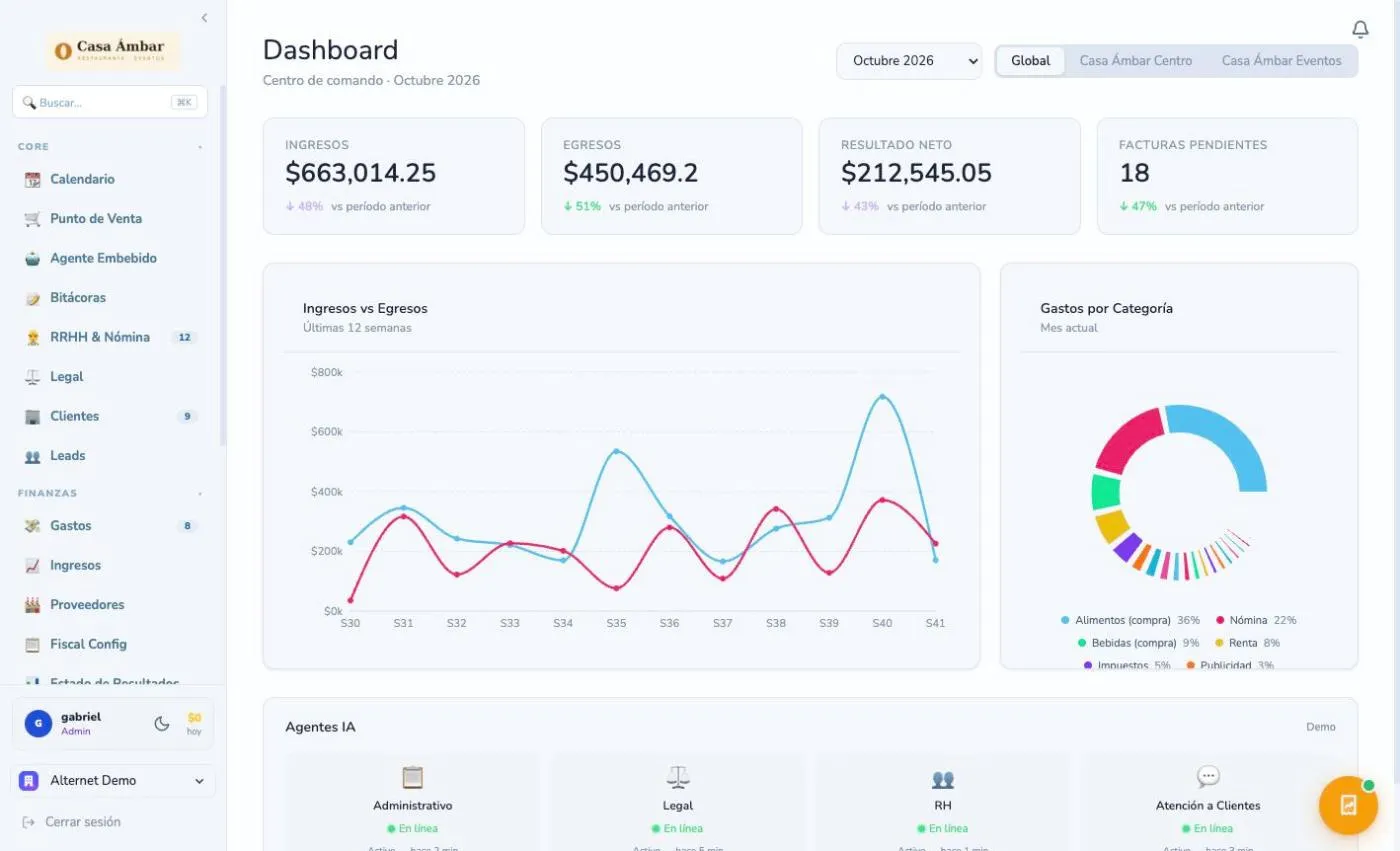Click the Gastos money icon

coord(32,526)
